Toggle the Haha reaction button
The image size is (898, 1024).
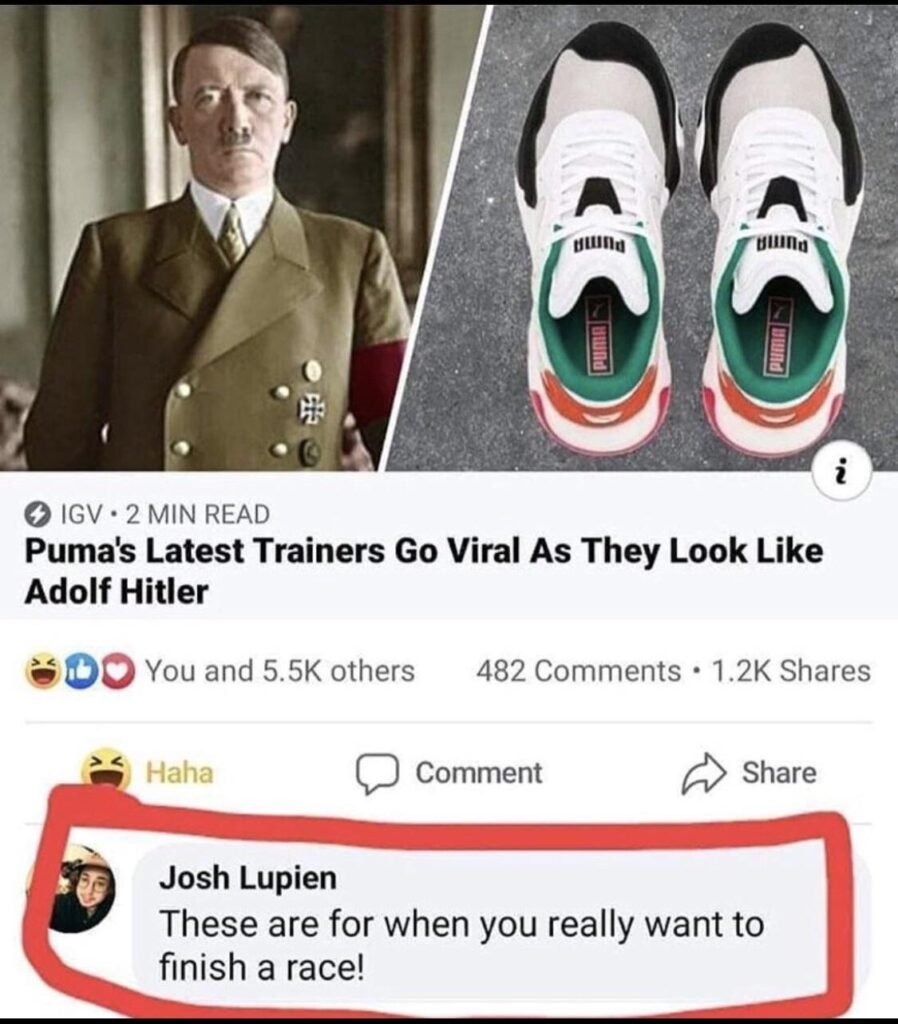click(148, 772)
